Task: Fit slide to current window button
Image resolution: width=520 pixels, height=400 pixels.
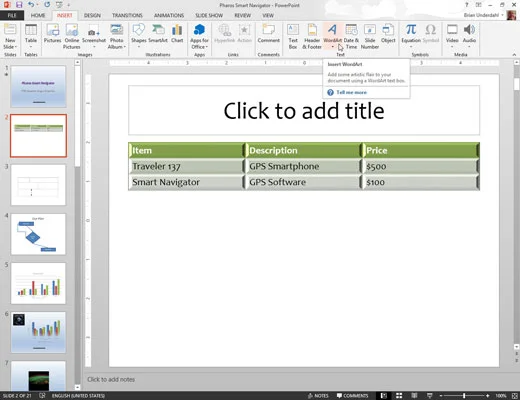Action: pyautogui.click(x=515, y=396)
